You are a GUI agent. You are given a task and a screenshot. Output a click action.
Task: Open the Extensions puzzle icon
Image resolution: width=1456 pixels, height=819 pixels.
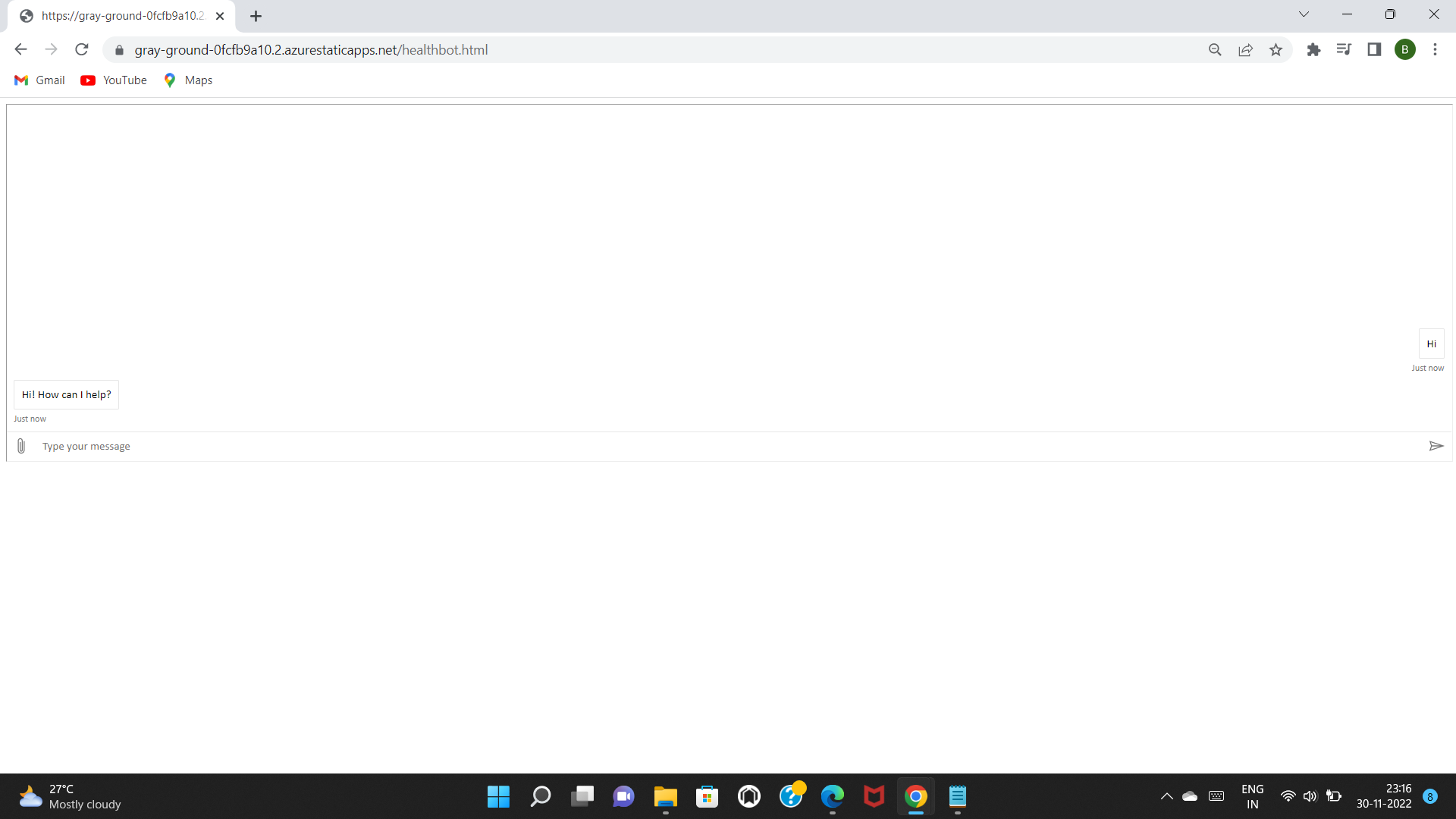coord(1313,49)
